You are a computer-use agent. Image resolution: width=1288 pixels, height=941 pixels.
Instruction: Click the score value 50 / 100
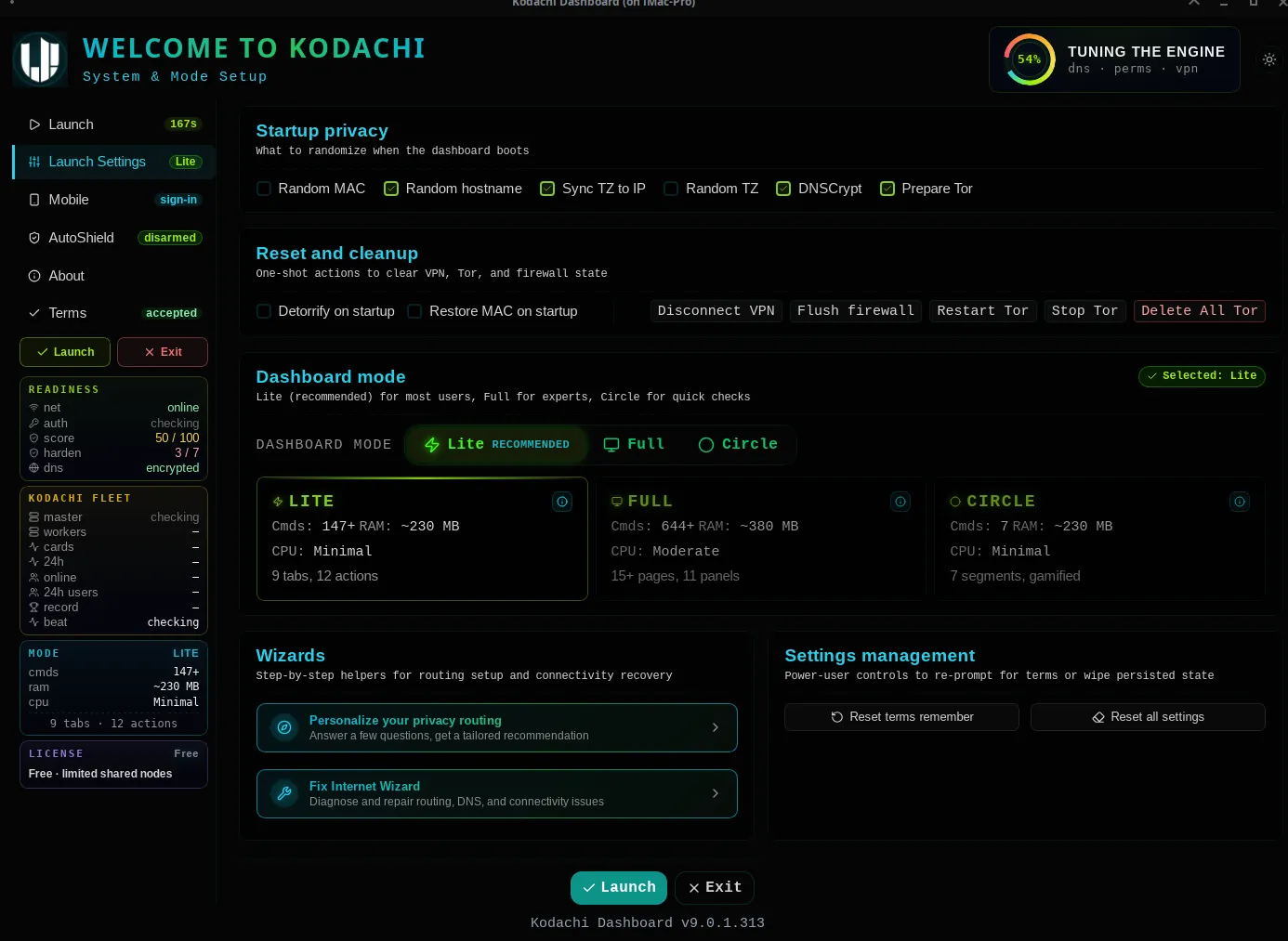pos(177,438)
